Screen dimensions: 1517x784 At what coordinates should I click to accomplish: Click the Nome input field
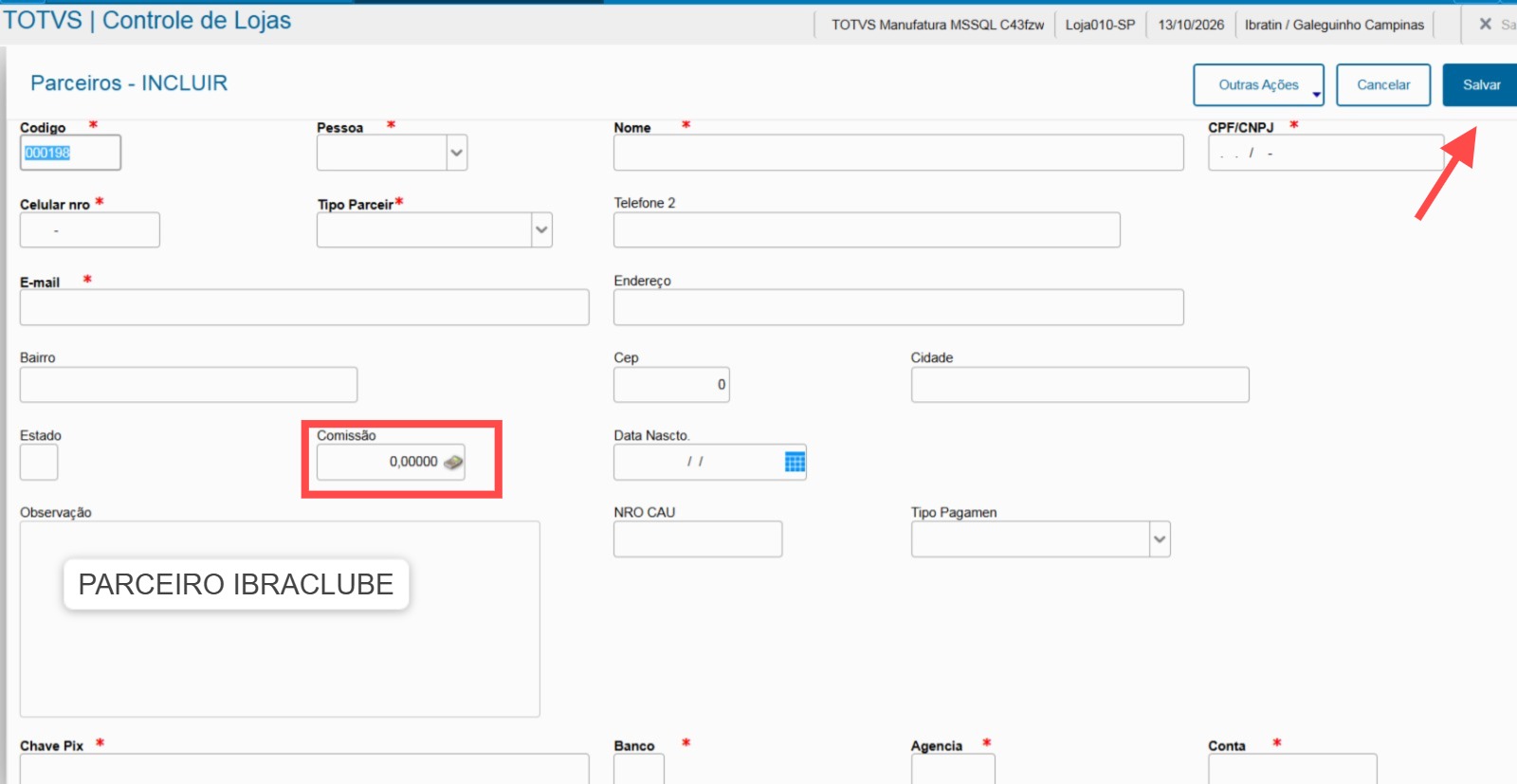[898, 153]
